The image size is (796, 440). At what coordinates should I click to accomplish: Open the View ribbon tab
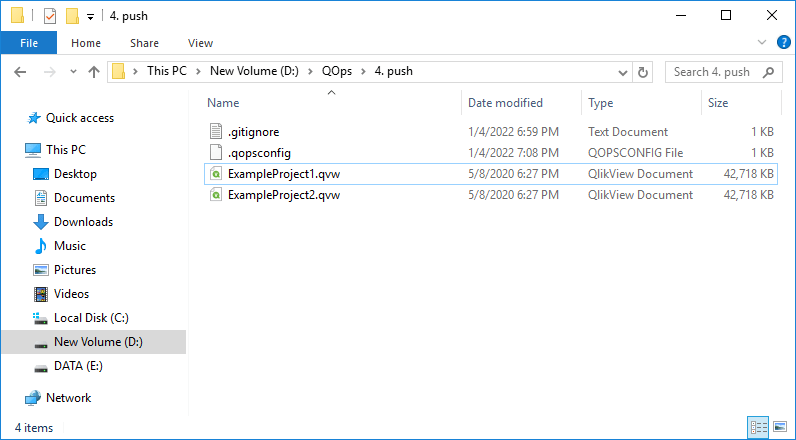point(200,43)
